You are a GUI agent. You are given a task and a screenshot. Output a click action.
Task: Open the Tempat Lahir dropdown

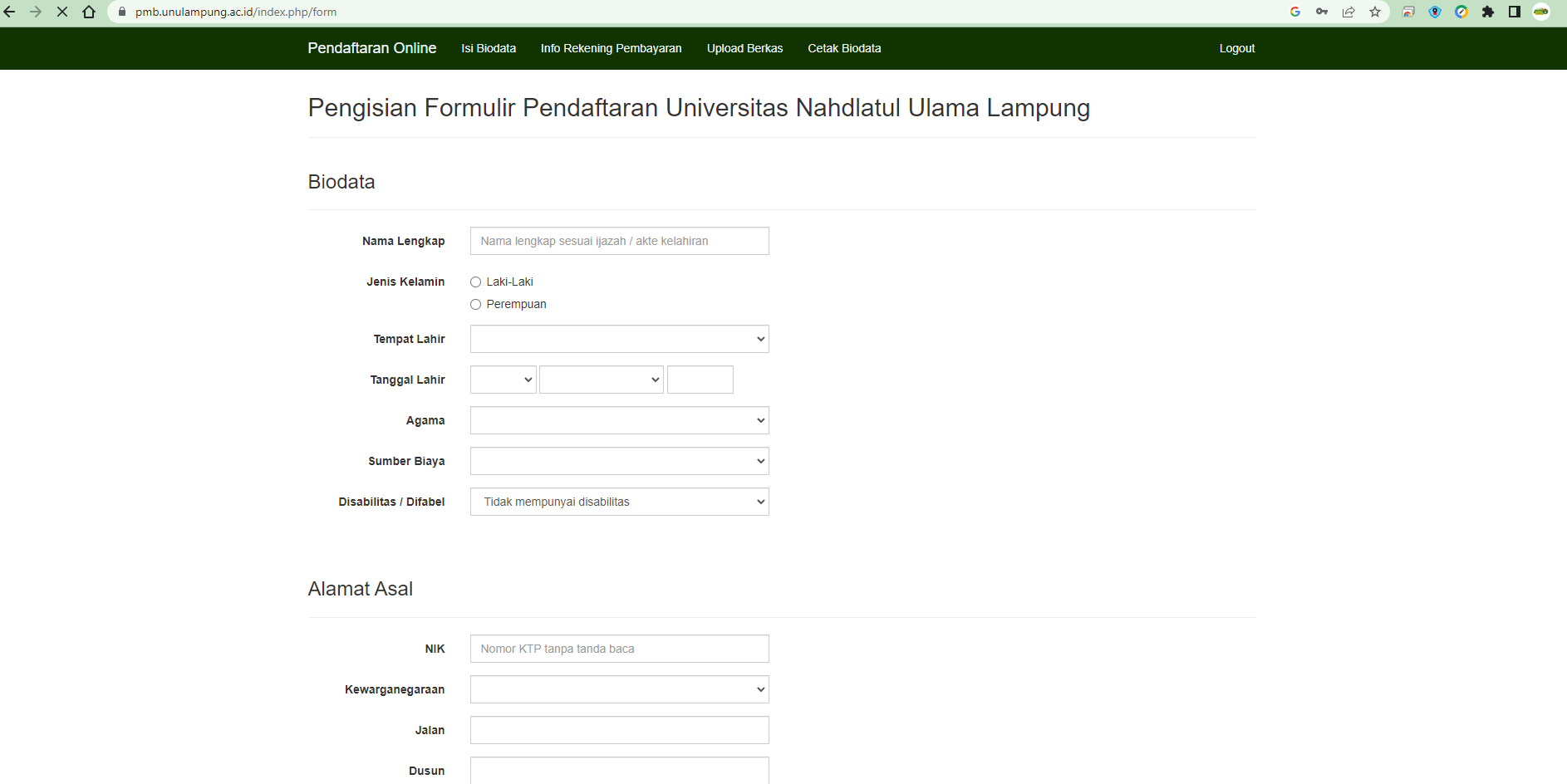[x=619, y=339]
